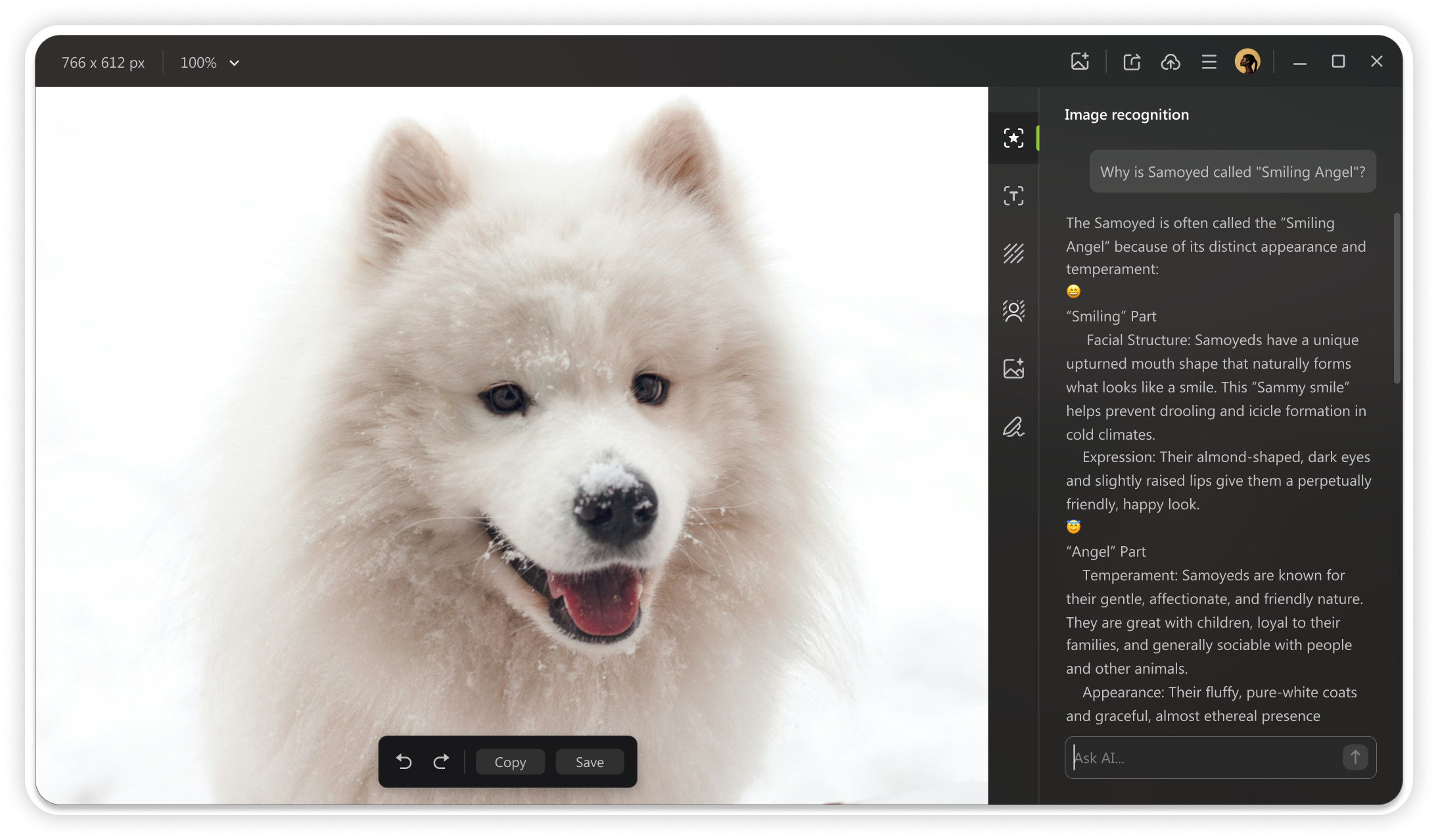Expand the zoom percentage dropdown

[234, 62]
